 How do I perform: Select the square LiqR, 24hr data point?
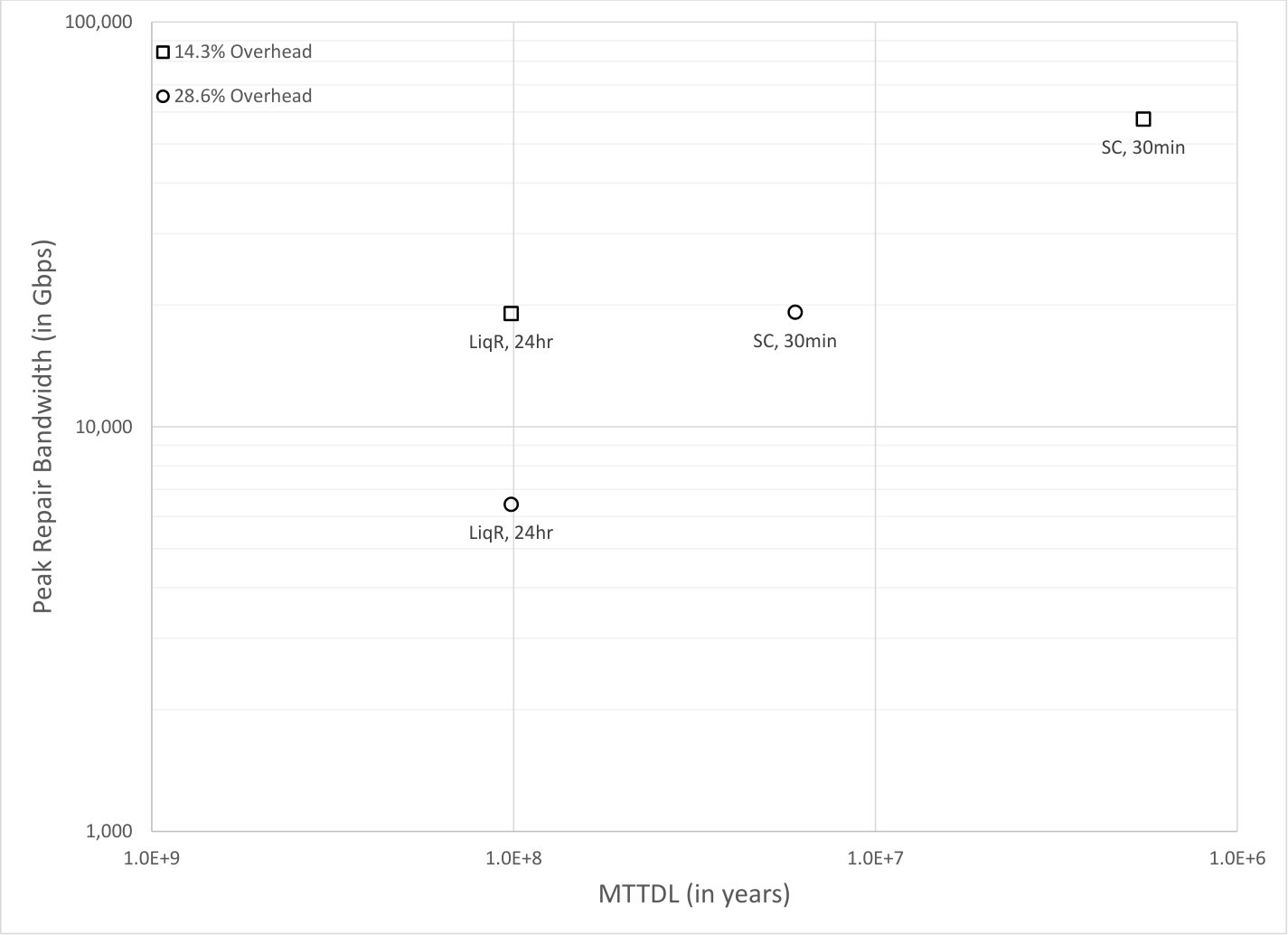click(511, 314)
